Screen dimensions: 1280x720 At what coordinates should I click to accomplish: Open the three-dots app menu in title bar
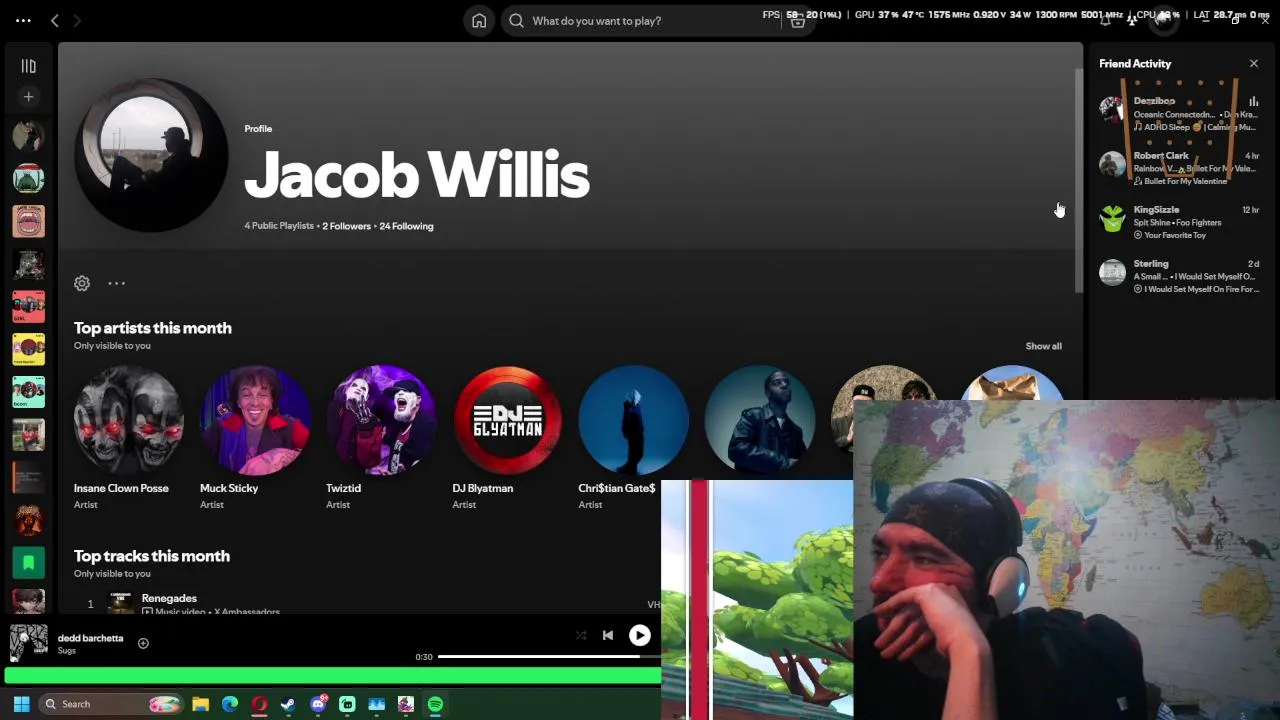[23, 20]
